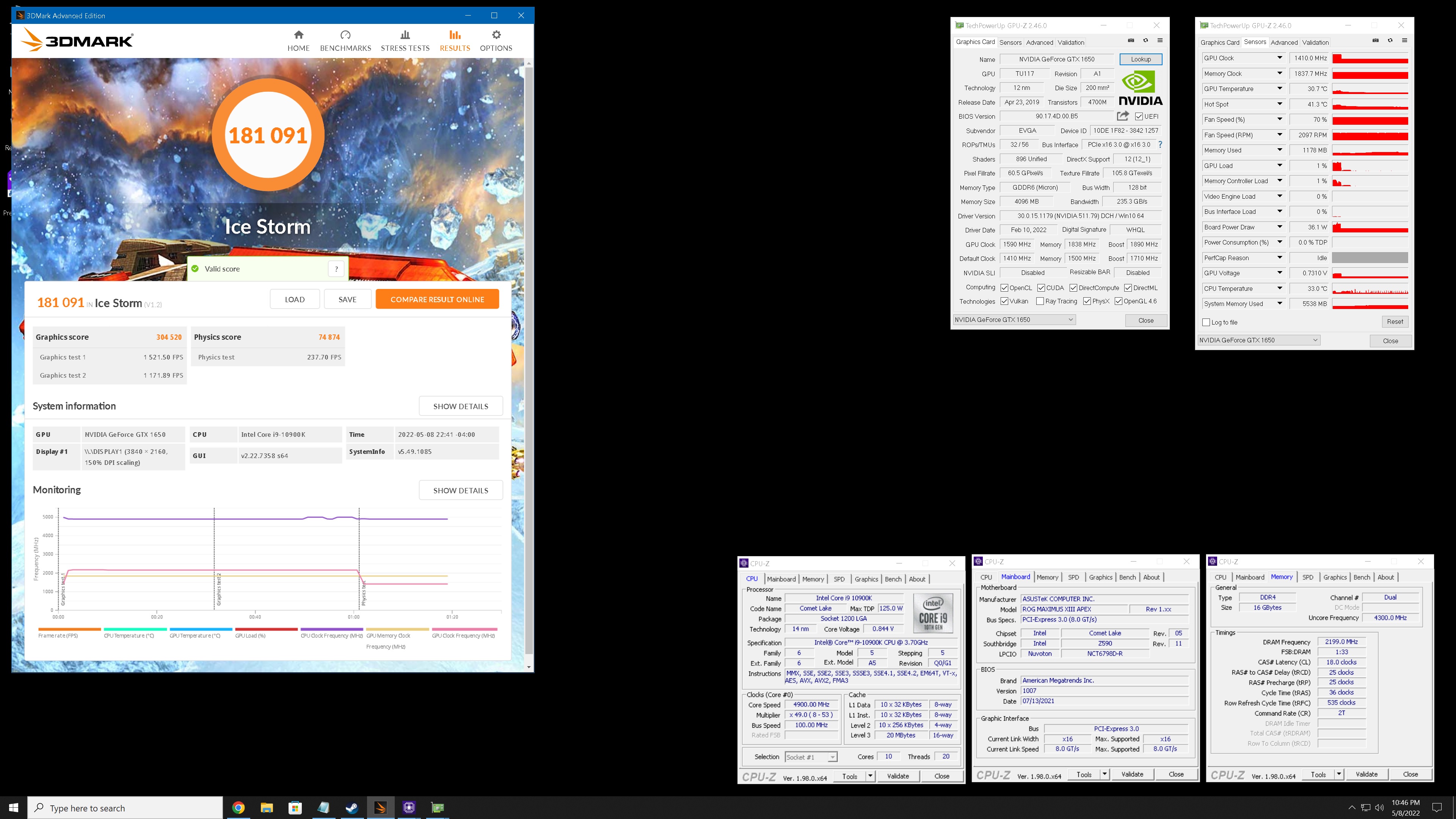Take screenshot in GPU-Z Graphics Card window
This screenshot has height=819, width=1456.
1131,41
